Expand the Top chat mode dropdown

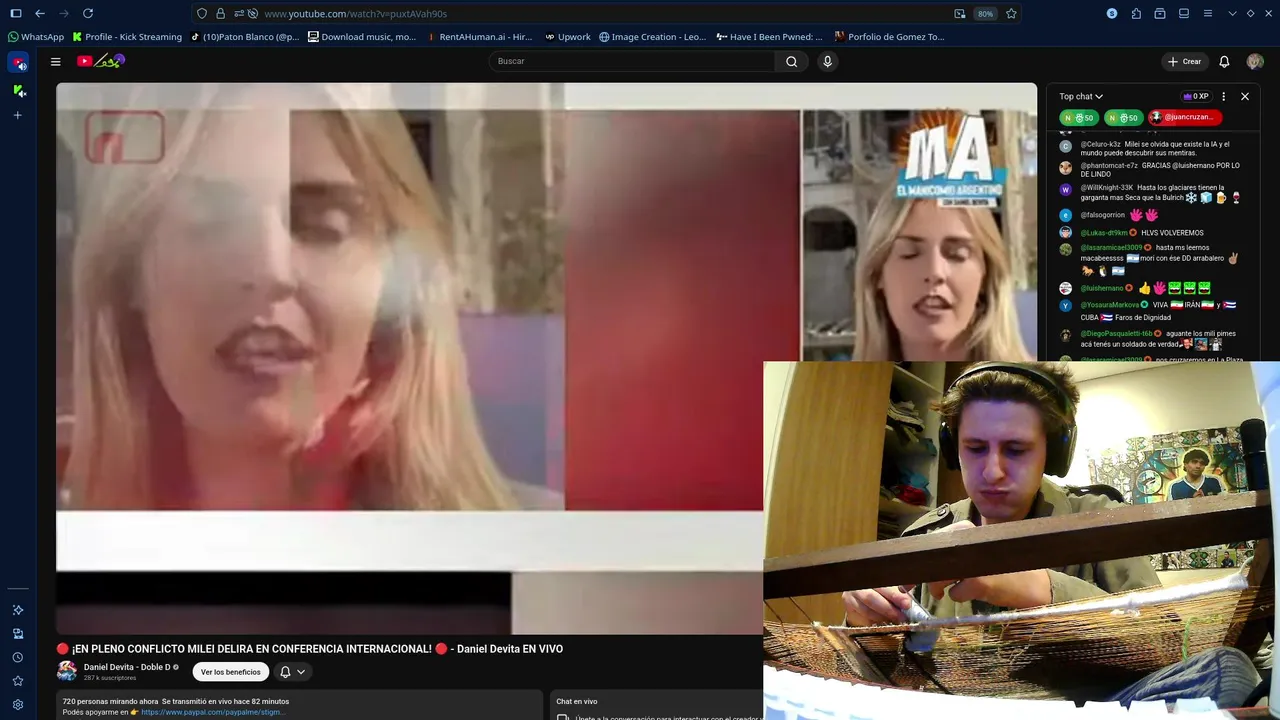[x=1081, y=96]
